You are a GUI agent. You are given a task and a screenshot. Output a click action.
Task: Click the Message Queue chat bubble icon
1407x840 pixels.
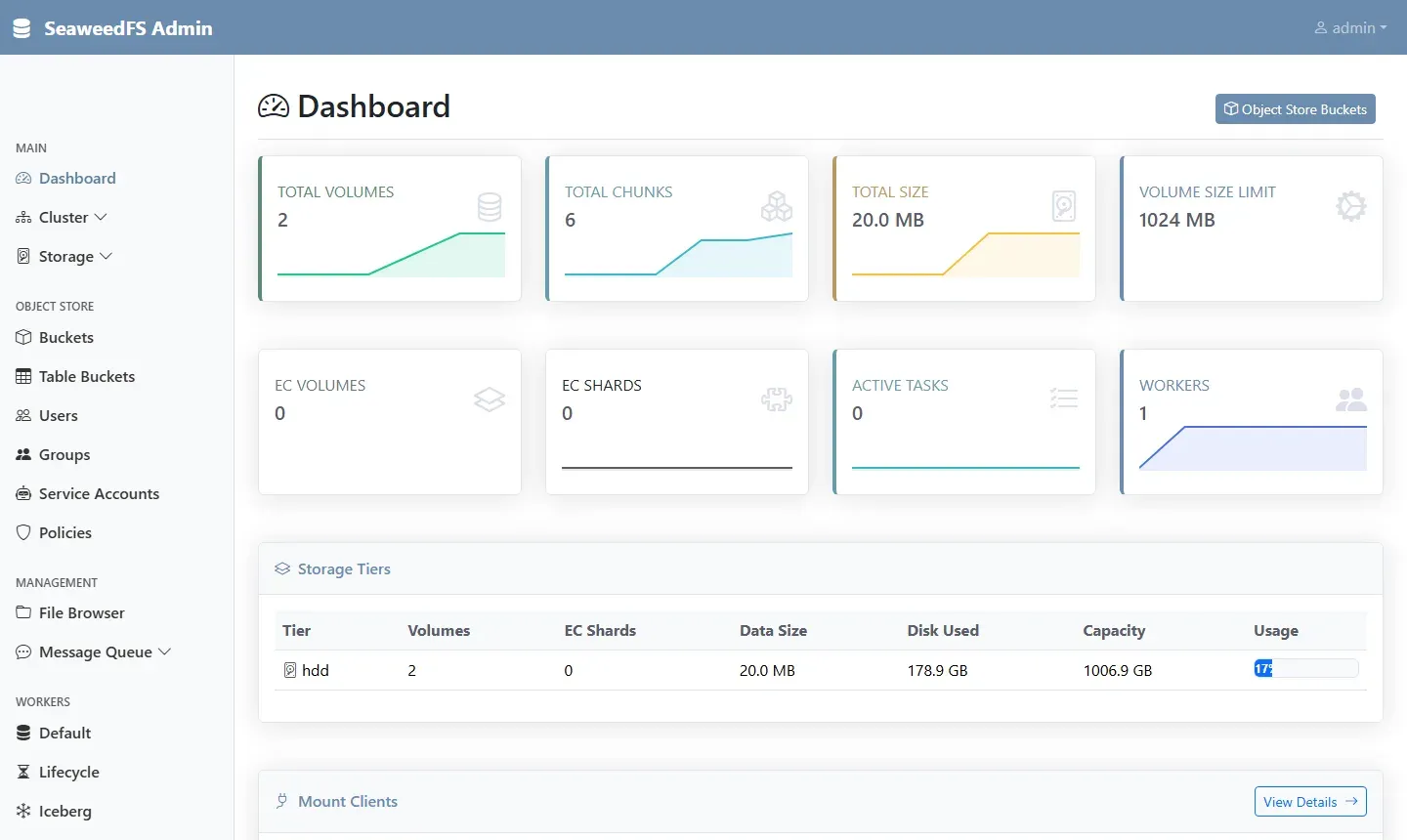[x=23, y=651]
